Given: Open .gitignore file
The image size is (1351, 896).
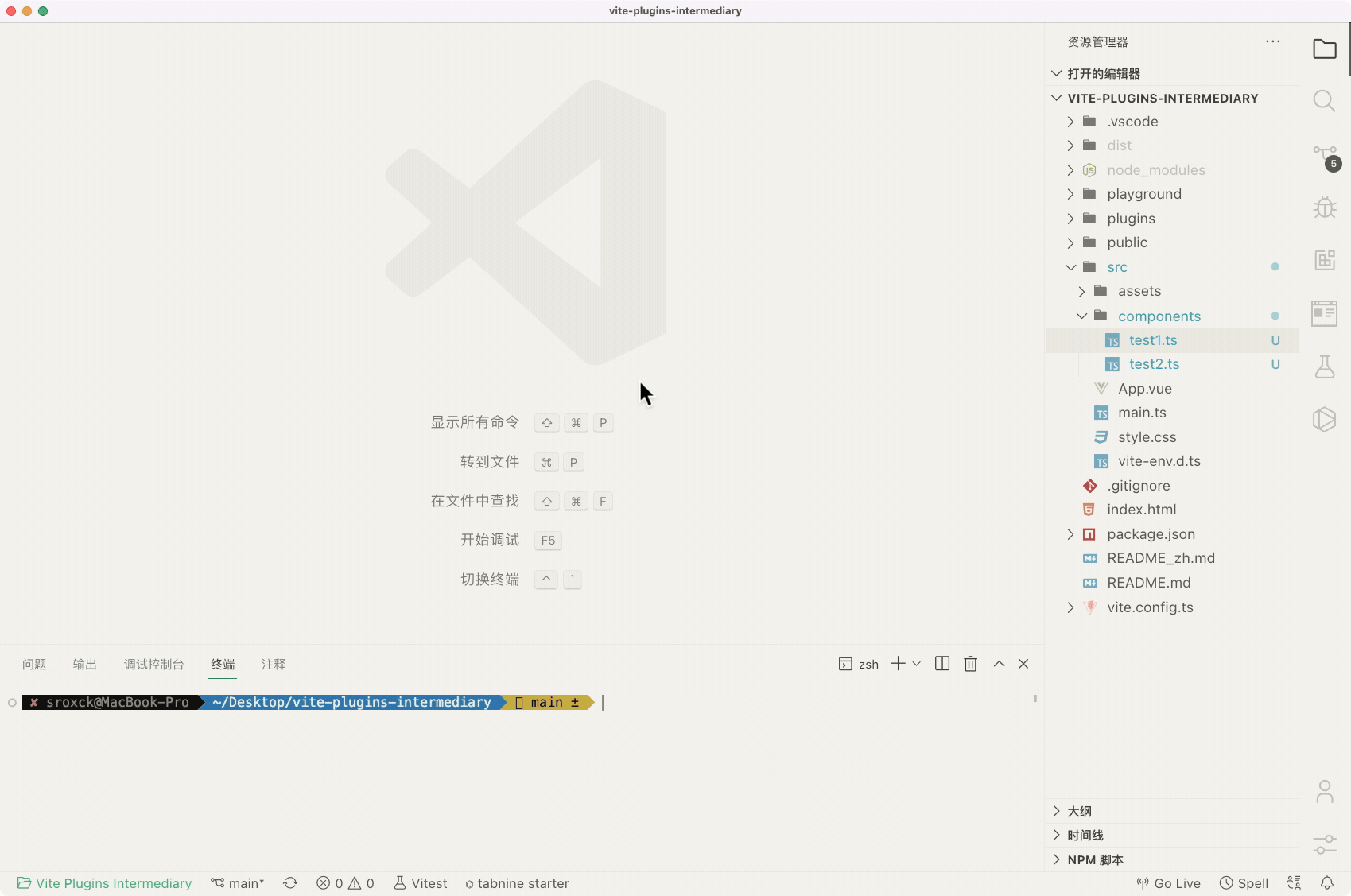Looking at the screenshot, I should coord(1172,486).
